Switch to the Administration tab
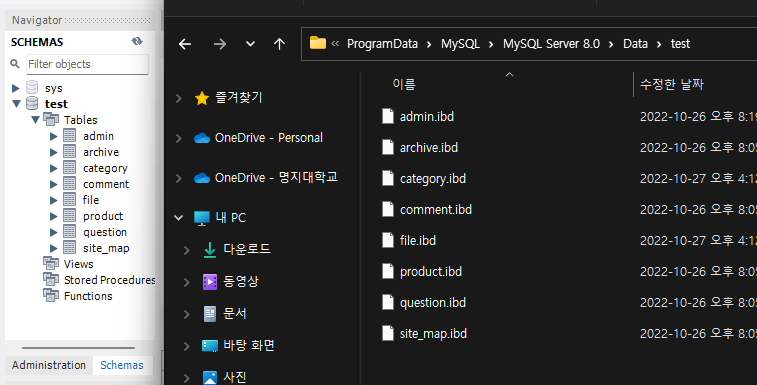This screenshot has height=385, width=757. (x=49, y=365)
